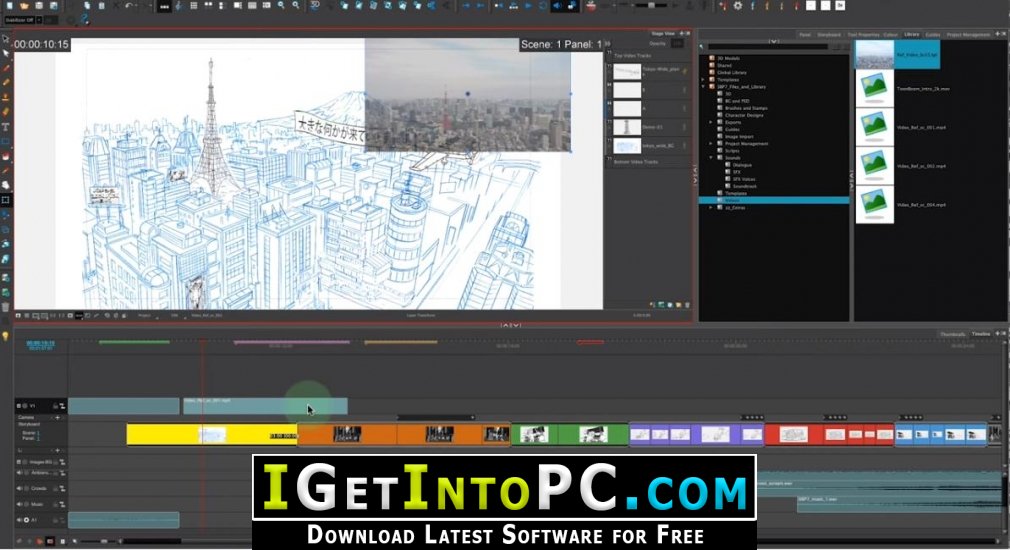Add a Camera track with plus button
Image resolution: width=1010 pixels, height=550 pixels.
tap(57, 417)
